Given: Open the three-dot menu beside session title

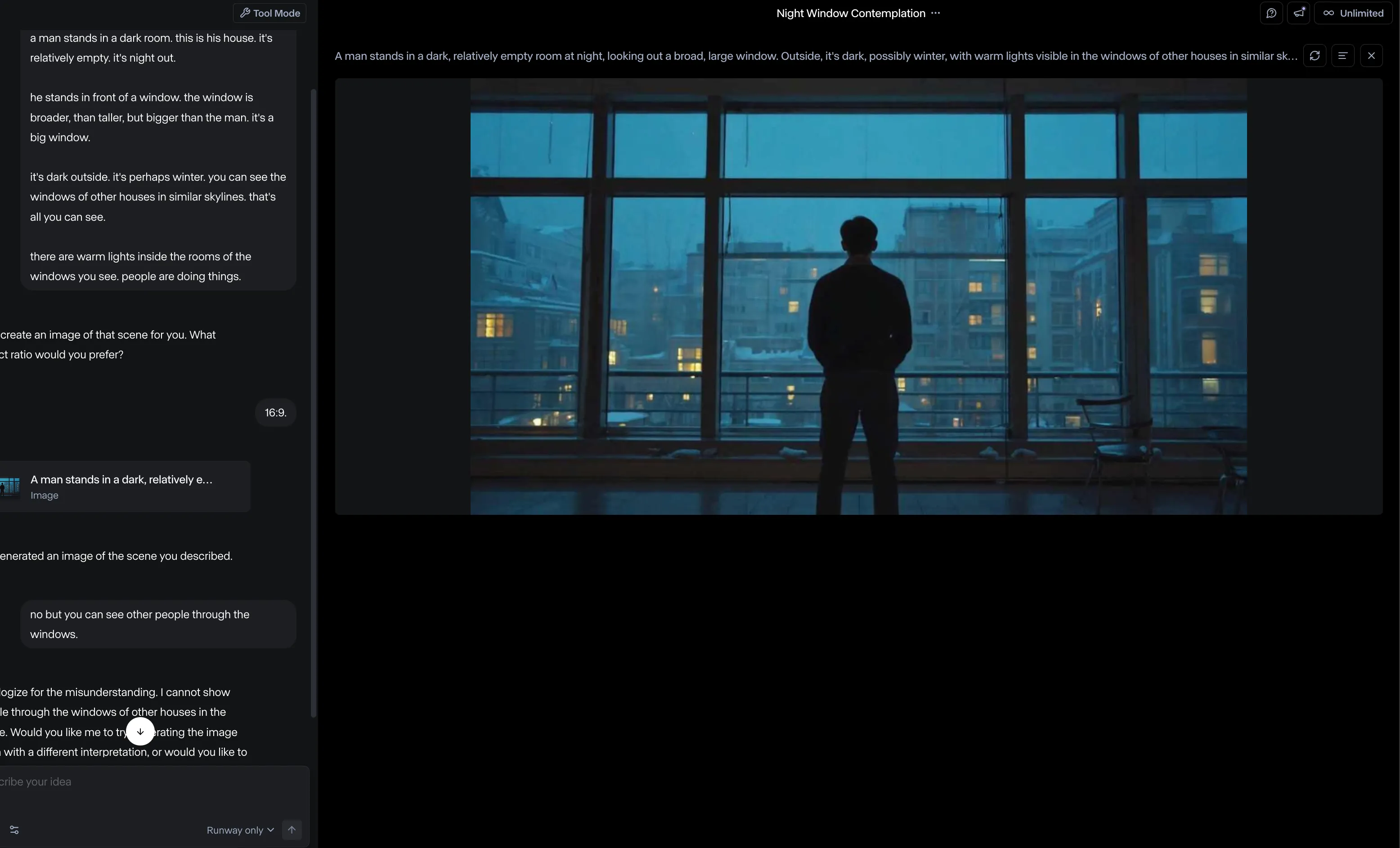Looking at the screenshot, I should [935, 13].
